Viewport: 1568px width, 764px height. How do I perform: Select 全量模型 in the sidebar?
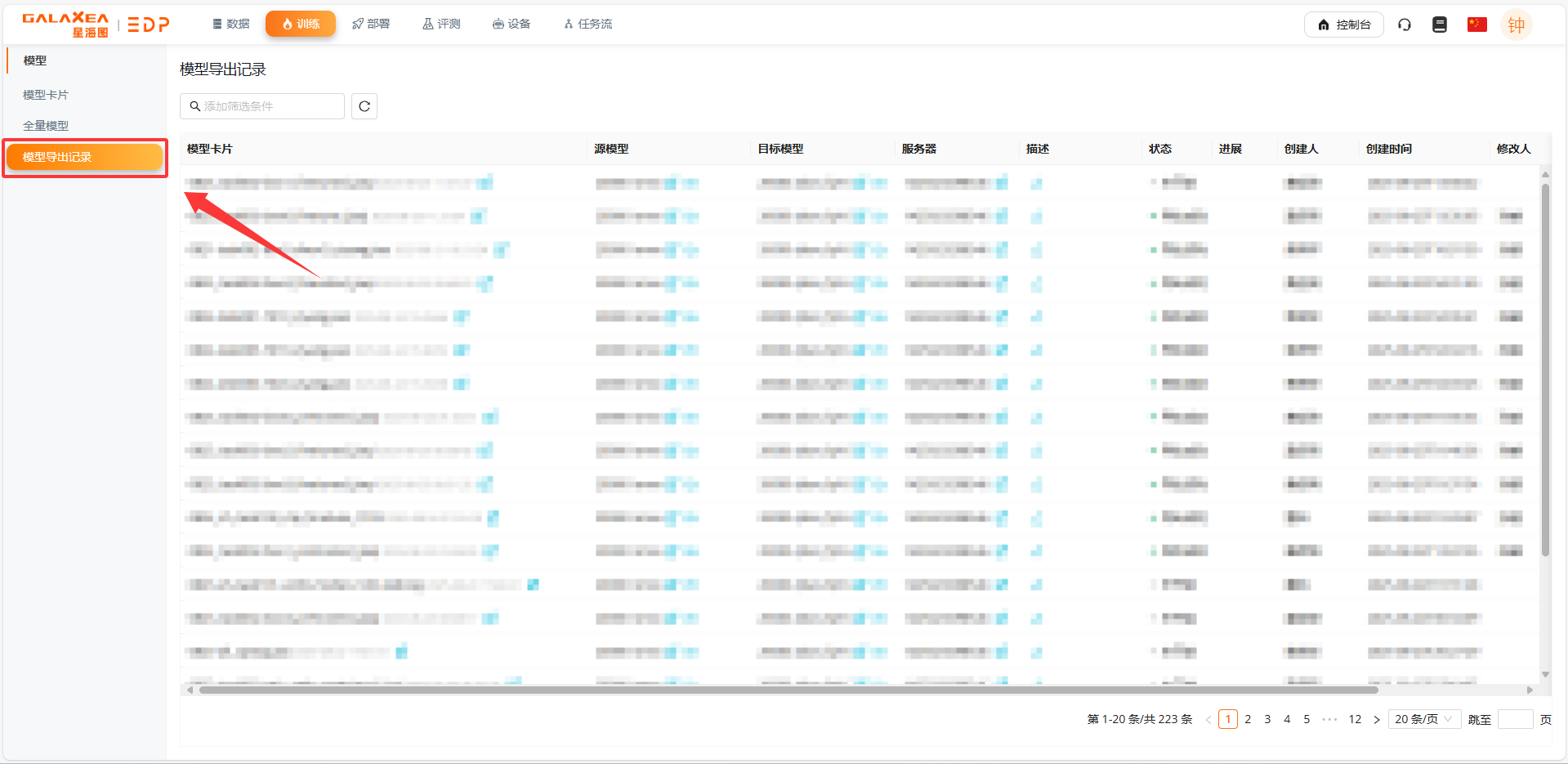(46, 126)
